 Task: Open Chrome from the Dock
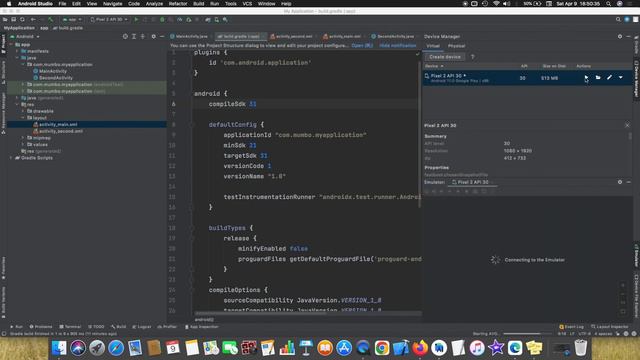382,348
